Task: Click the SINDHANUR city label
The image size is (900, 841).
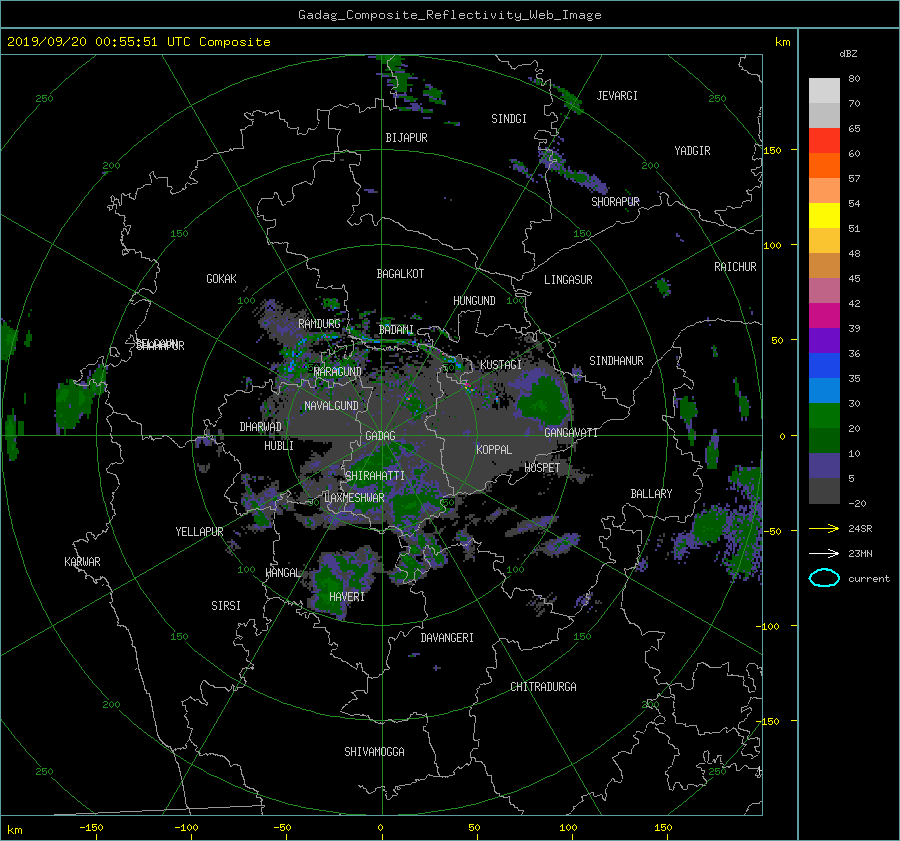Action: point(616,361)
